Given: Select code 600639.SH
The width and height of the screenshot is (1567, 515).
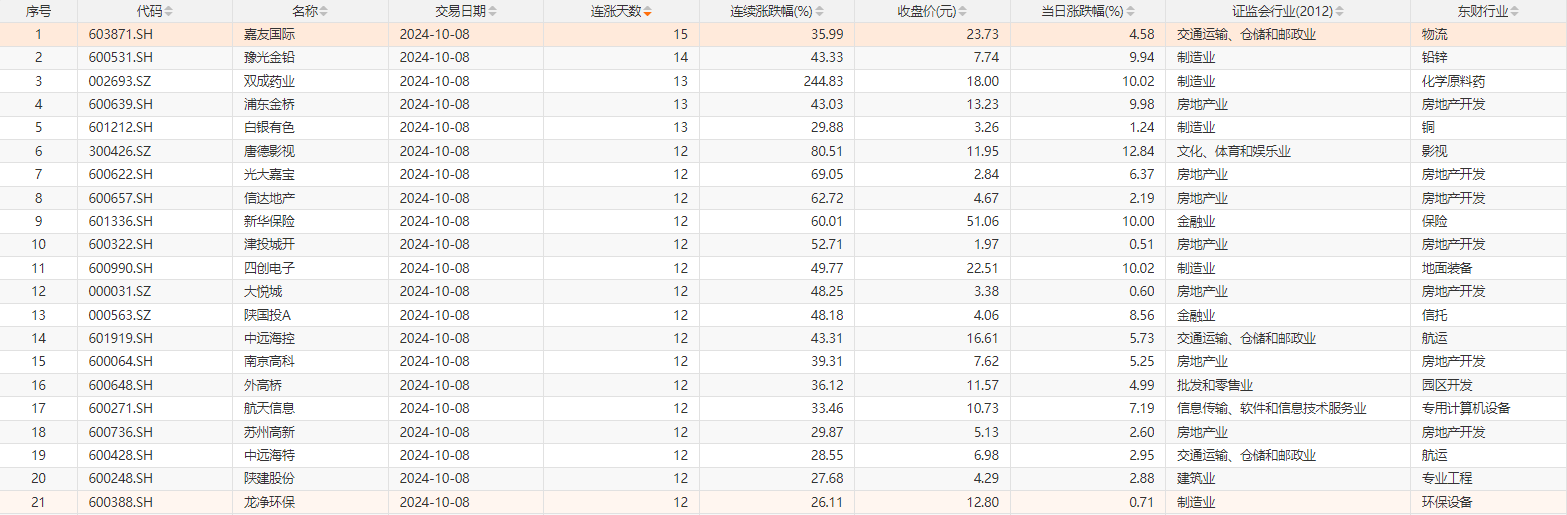Looking at the screenshot, I should pos(121,104).
